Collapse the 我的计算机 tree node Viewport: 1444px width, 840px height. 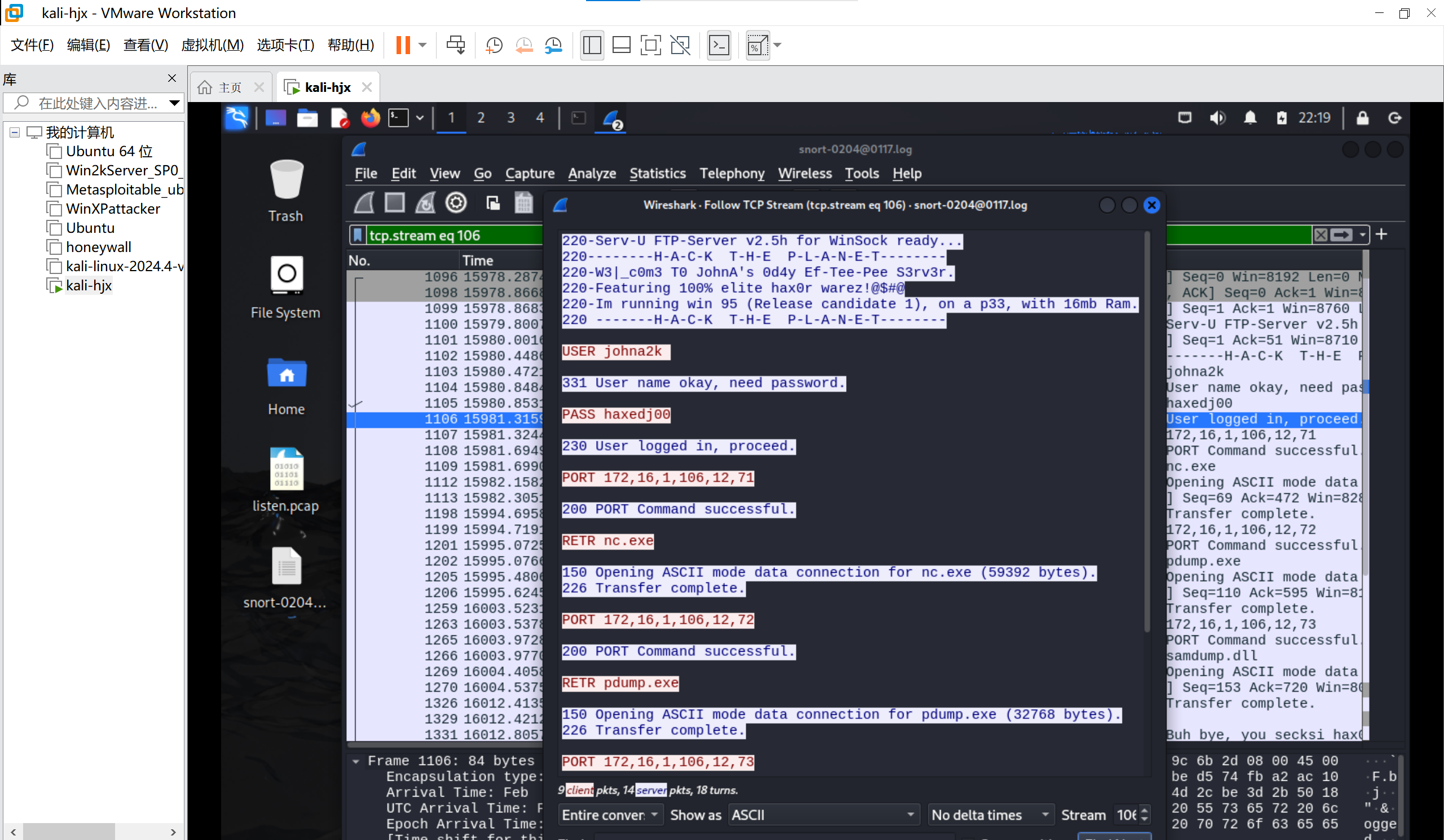[15, 132]
